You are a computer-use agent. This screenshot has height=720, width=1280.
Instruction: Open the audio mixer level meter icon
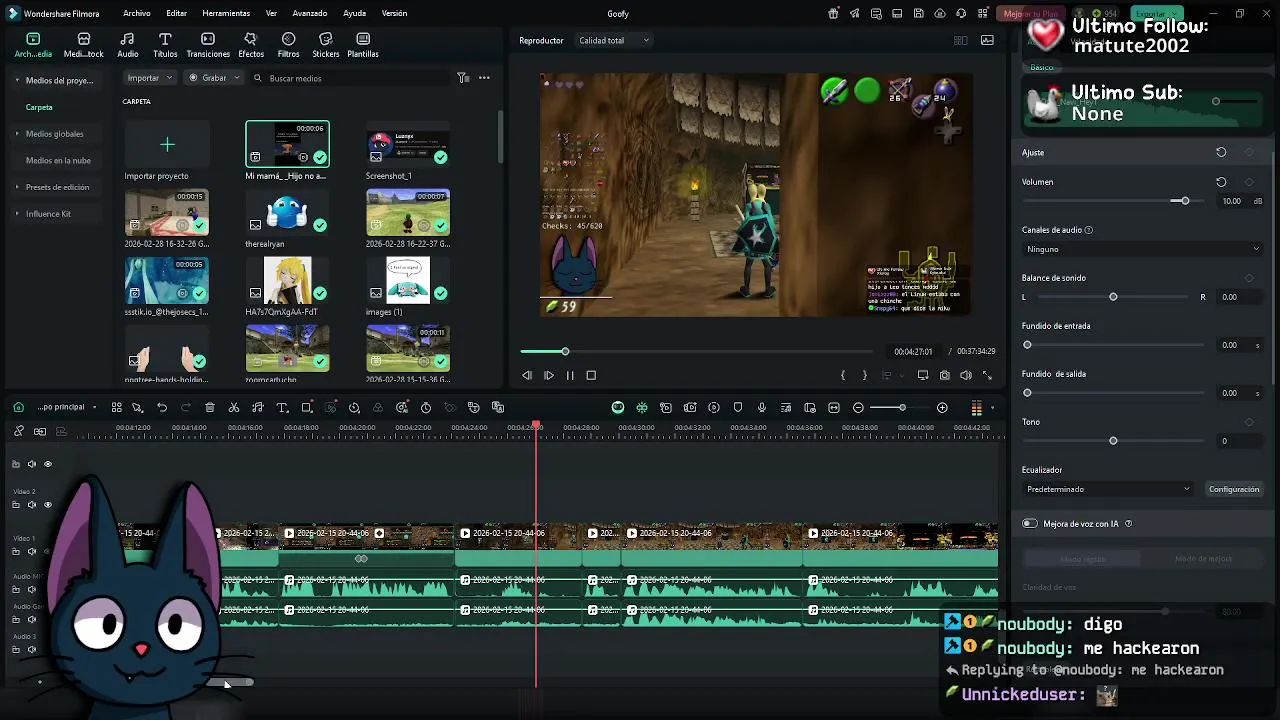pyautogui.click(x=976, y=408)
